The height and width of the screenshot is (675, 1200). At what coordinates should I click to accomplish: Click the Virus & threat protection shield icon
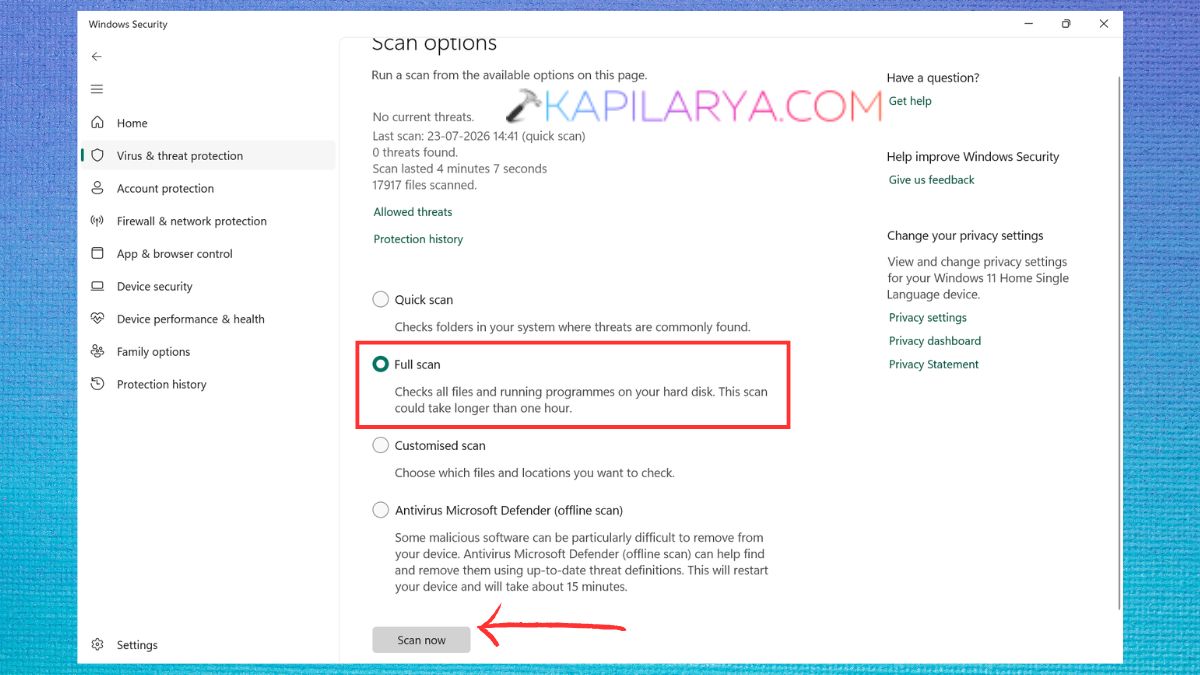click(x=97, y=156)
